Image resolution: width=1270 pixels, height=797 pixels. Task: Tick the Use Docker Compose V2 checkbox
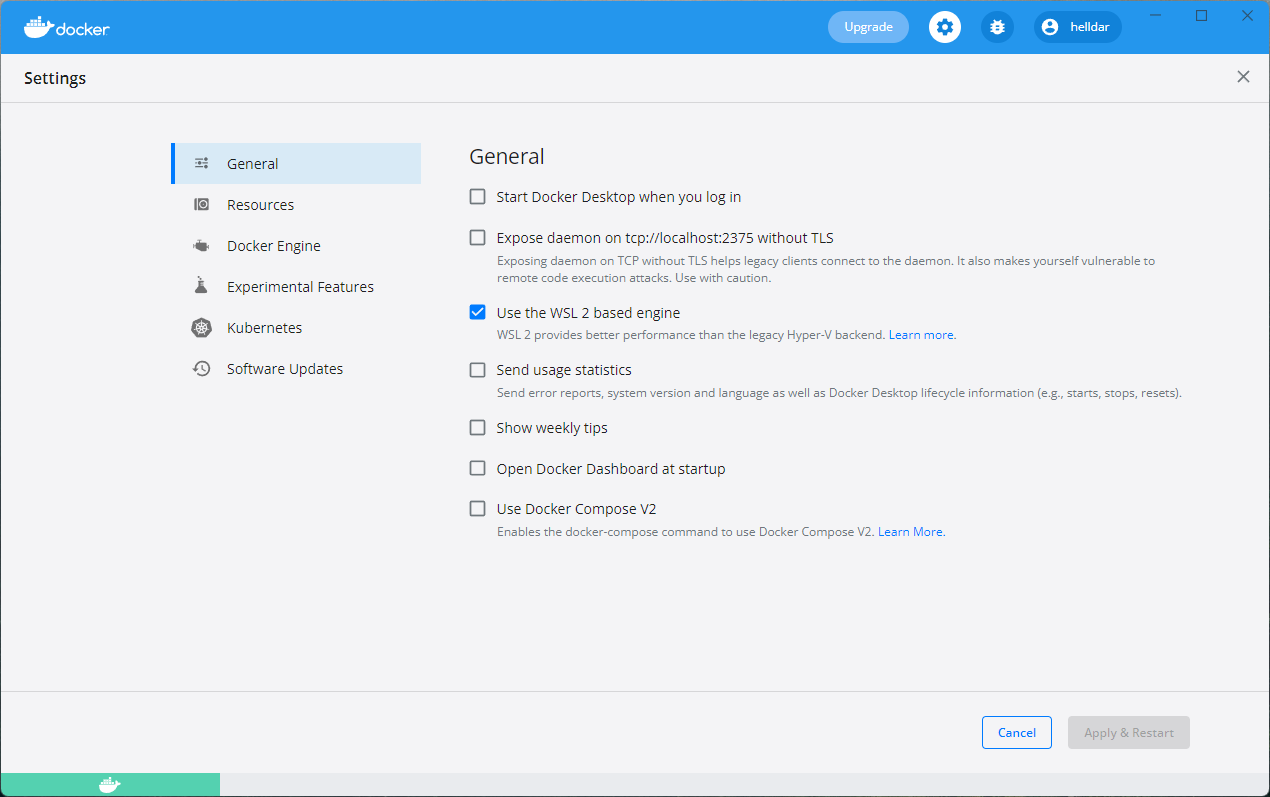(x=478, y=508)
